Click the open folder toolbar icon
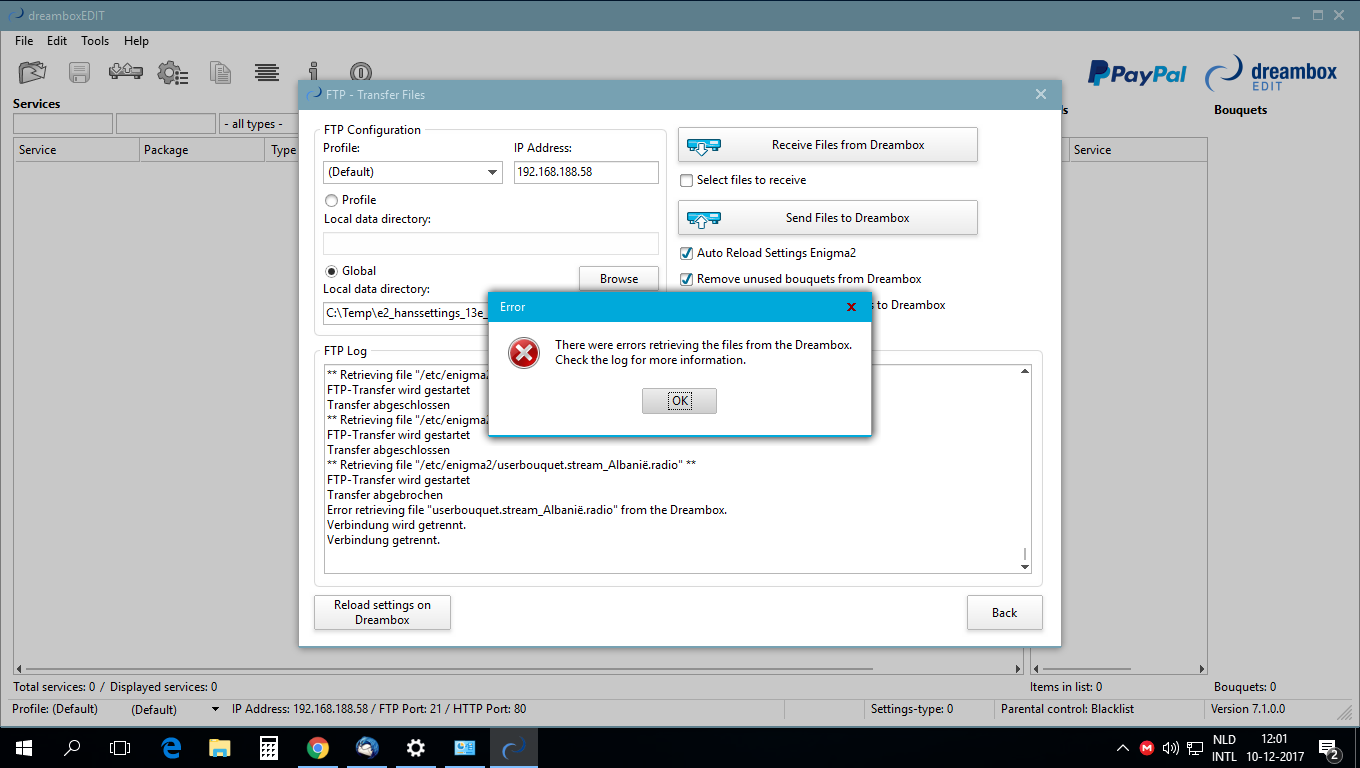The width and height of the screenshot is (1360, 768). click(33, 73)
